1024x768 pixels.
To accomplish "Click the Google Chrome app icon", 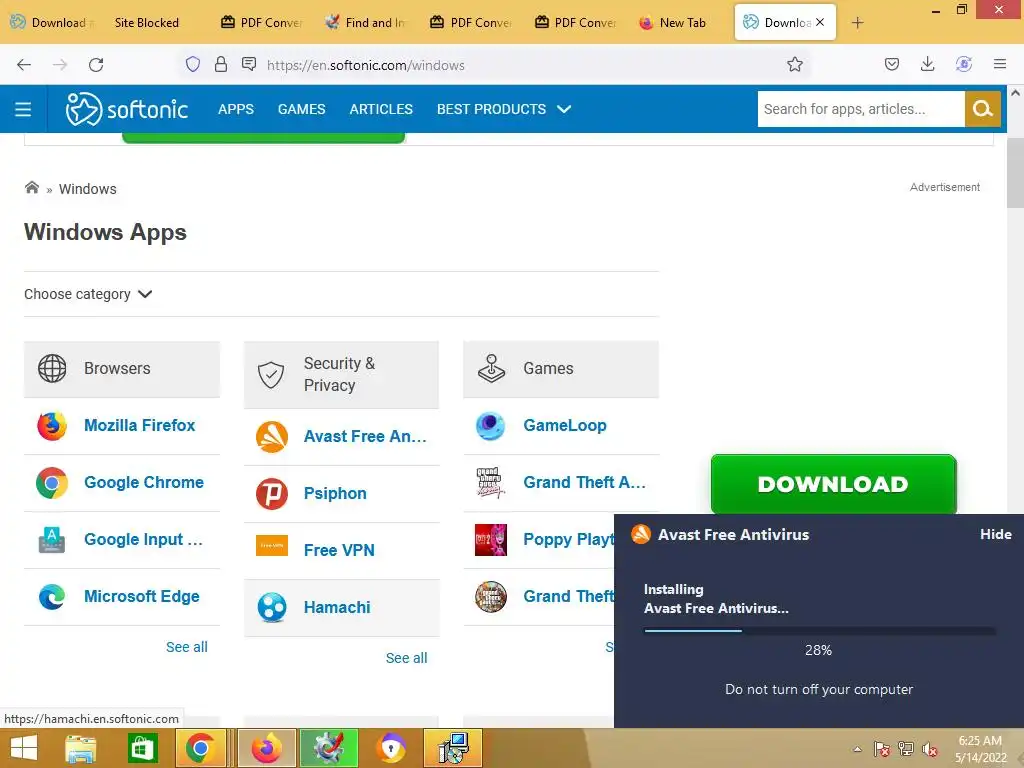I will [x=52, y=483].
